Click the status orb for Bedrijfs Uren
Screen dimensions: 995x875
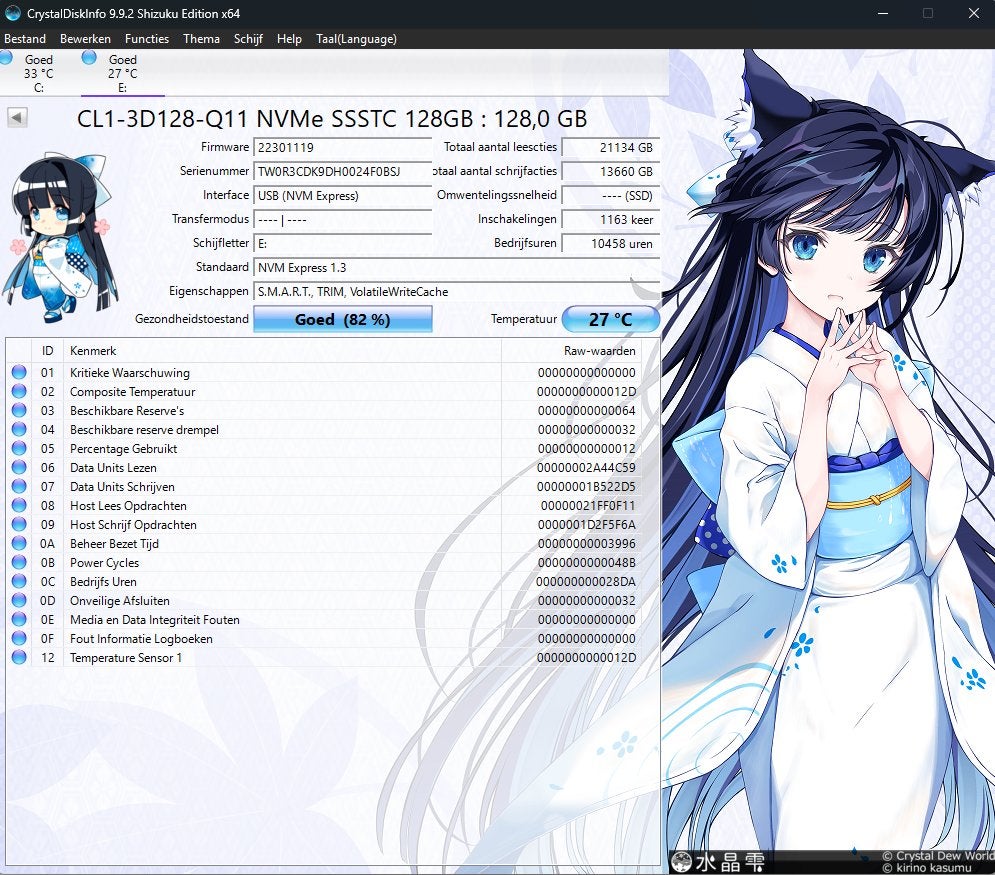pos(19,581)
